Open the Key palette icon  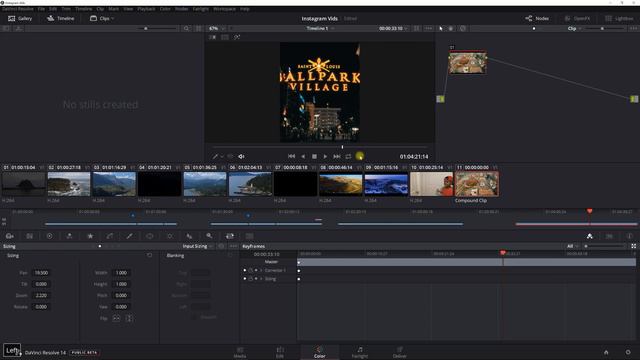209,236
